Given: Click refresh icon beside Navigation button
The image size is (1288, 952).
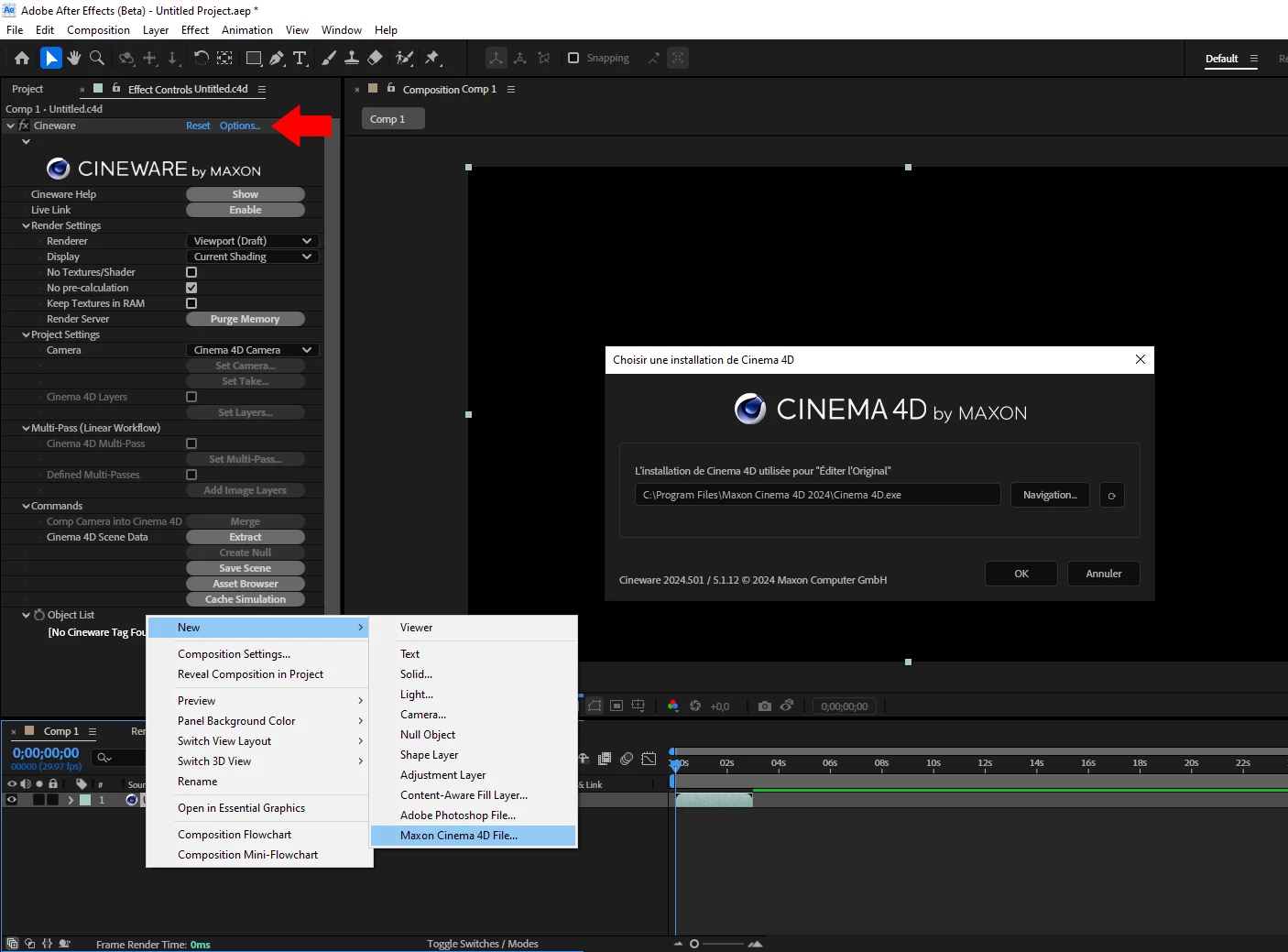Looking at the screenshot, I should (1111, 495).
